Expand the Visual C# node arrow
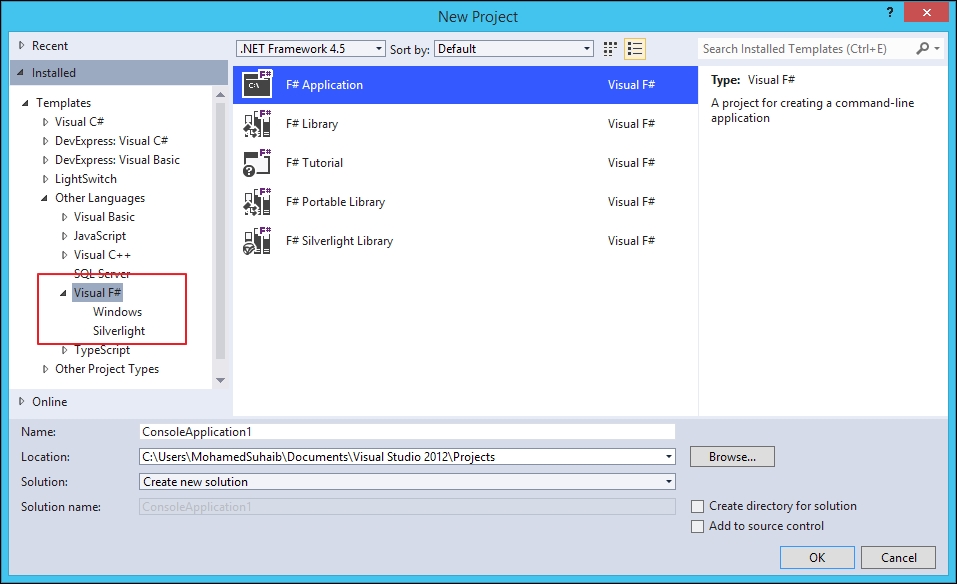 pyautogui.click(x=45, y=121)
